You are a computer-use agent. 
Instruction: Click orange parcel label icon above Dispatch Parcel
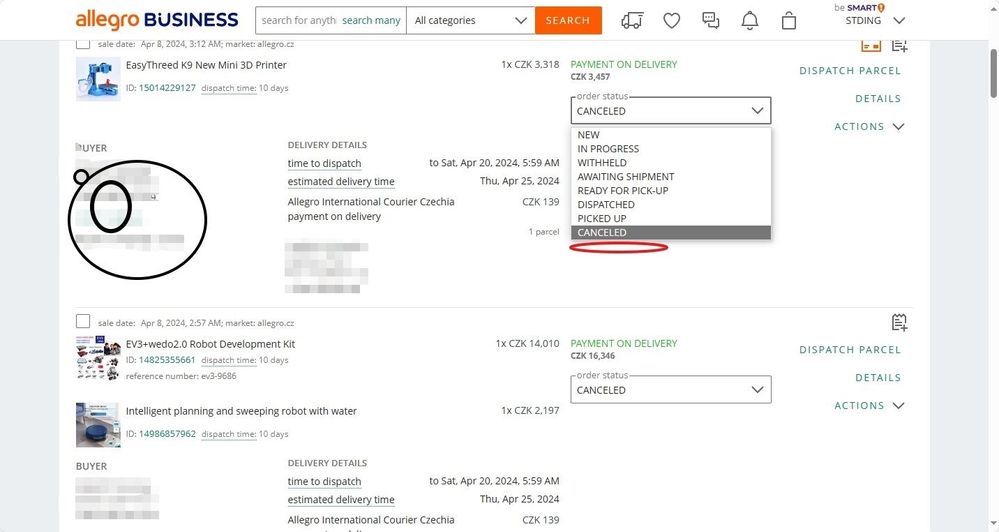tap(871, 45)
